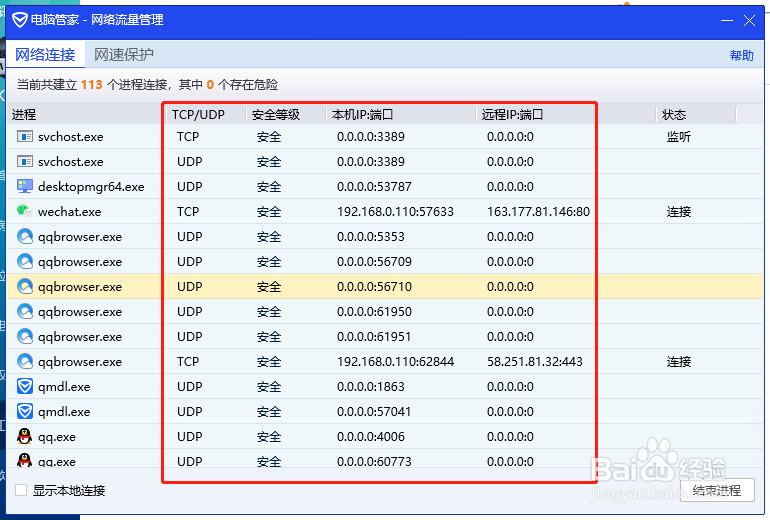Sort by the 进程 column header
Viewport: 770px width, 520px height.
click(84, 115)
